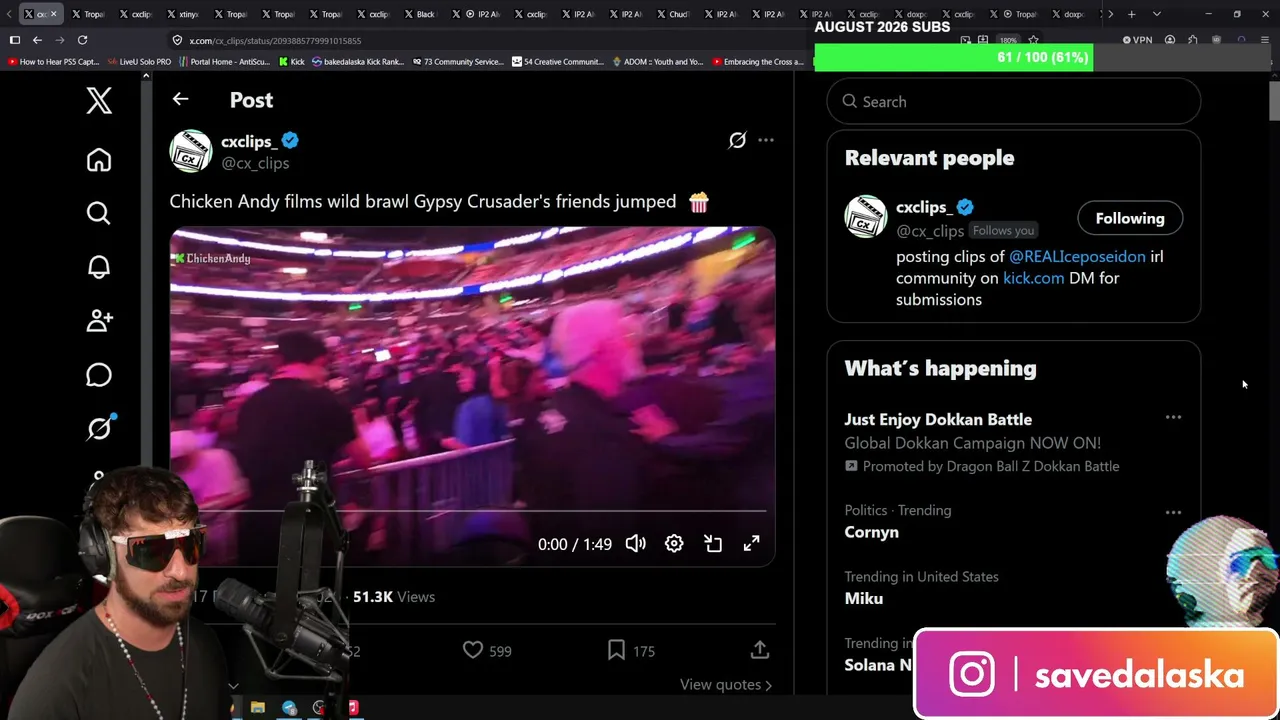Click the 51.3K Views count
Screen dimensions: 1280x720
(394, 597)
